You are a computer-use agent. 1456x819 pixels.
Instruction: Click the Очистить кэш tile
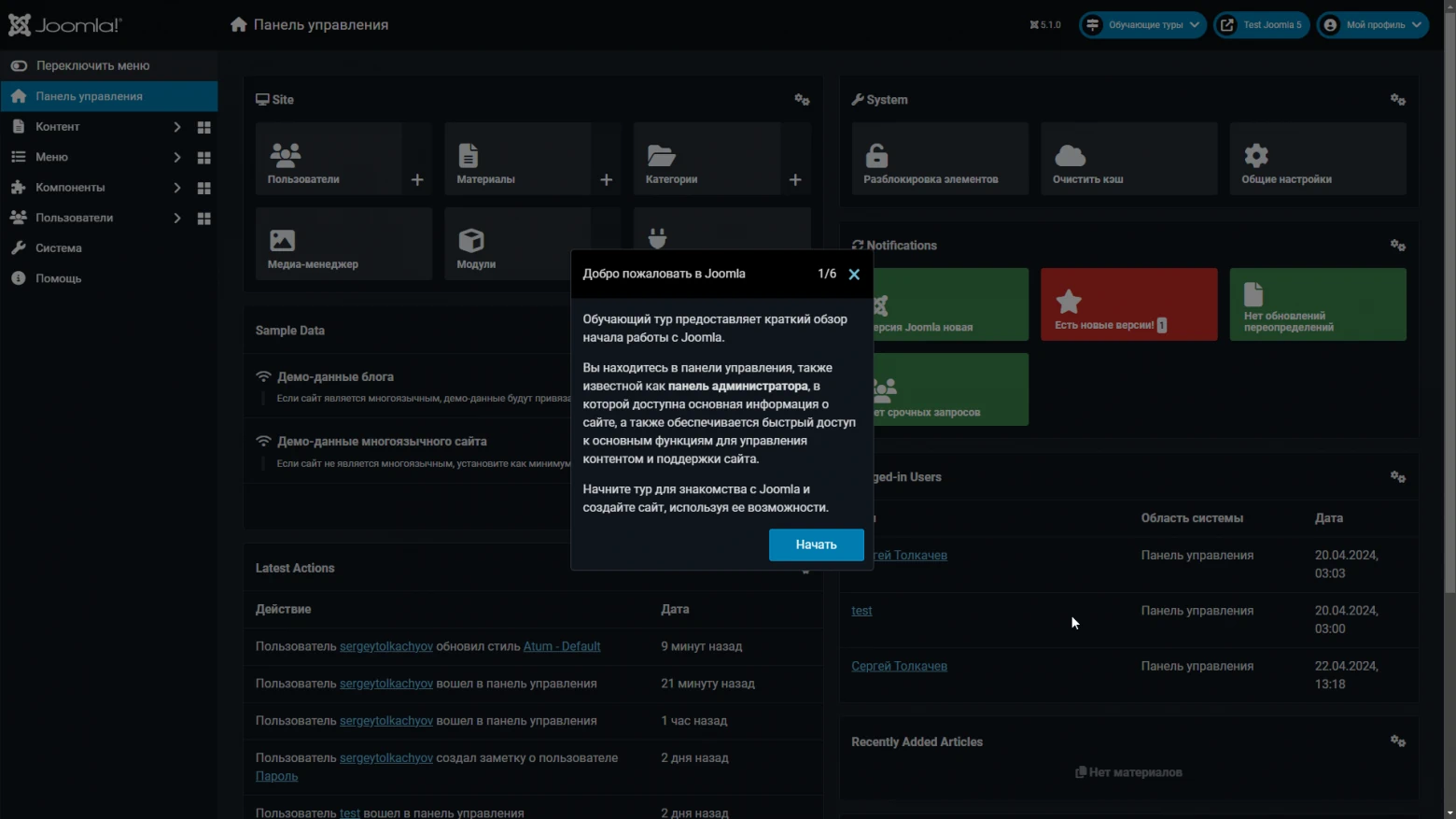1128,159
